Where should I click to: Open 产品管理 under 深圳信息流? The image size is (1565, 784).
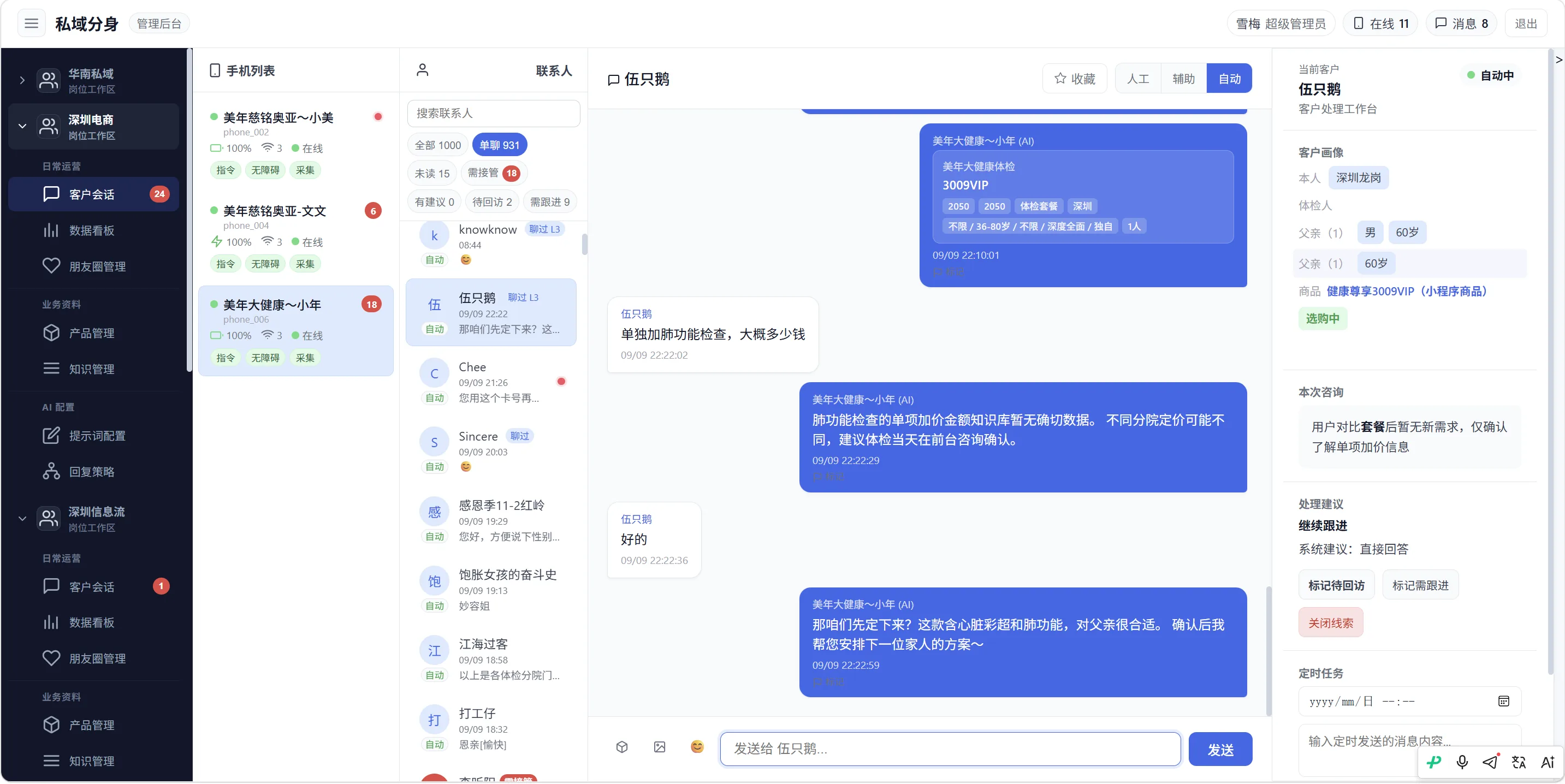(93, 725)
